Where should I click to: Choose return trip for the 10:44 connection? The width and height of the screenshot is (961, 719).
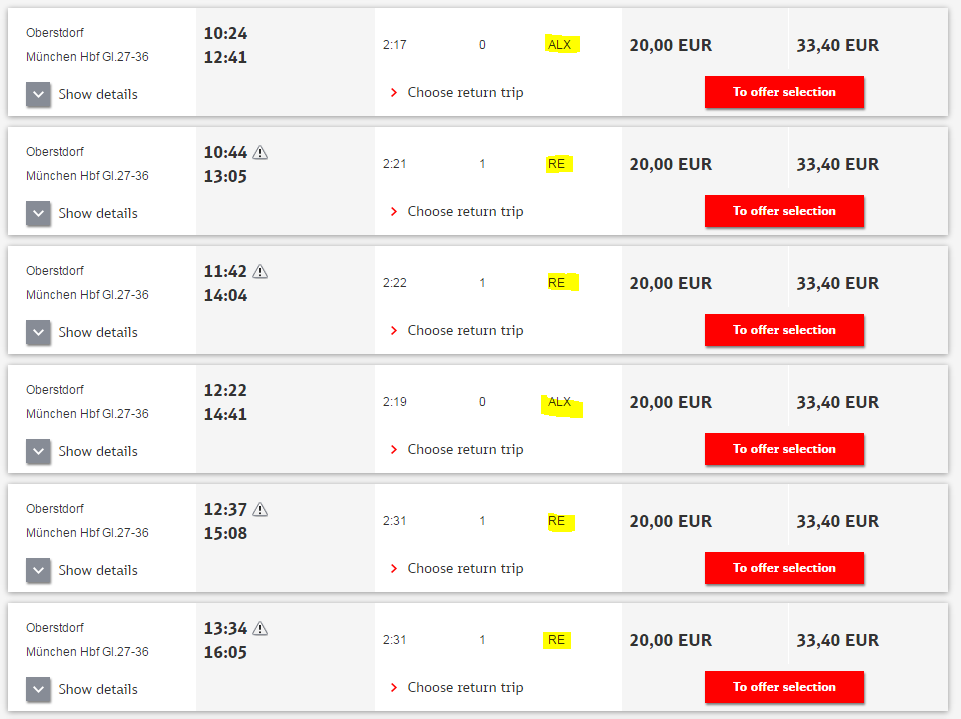(x=465, y=211)
